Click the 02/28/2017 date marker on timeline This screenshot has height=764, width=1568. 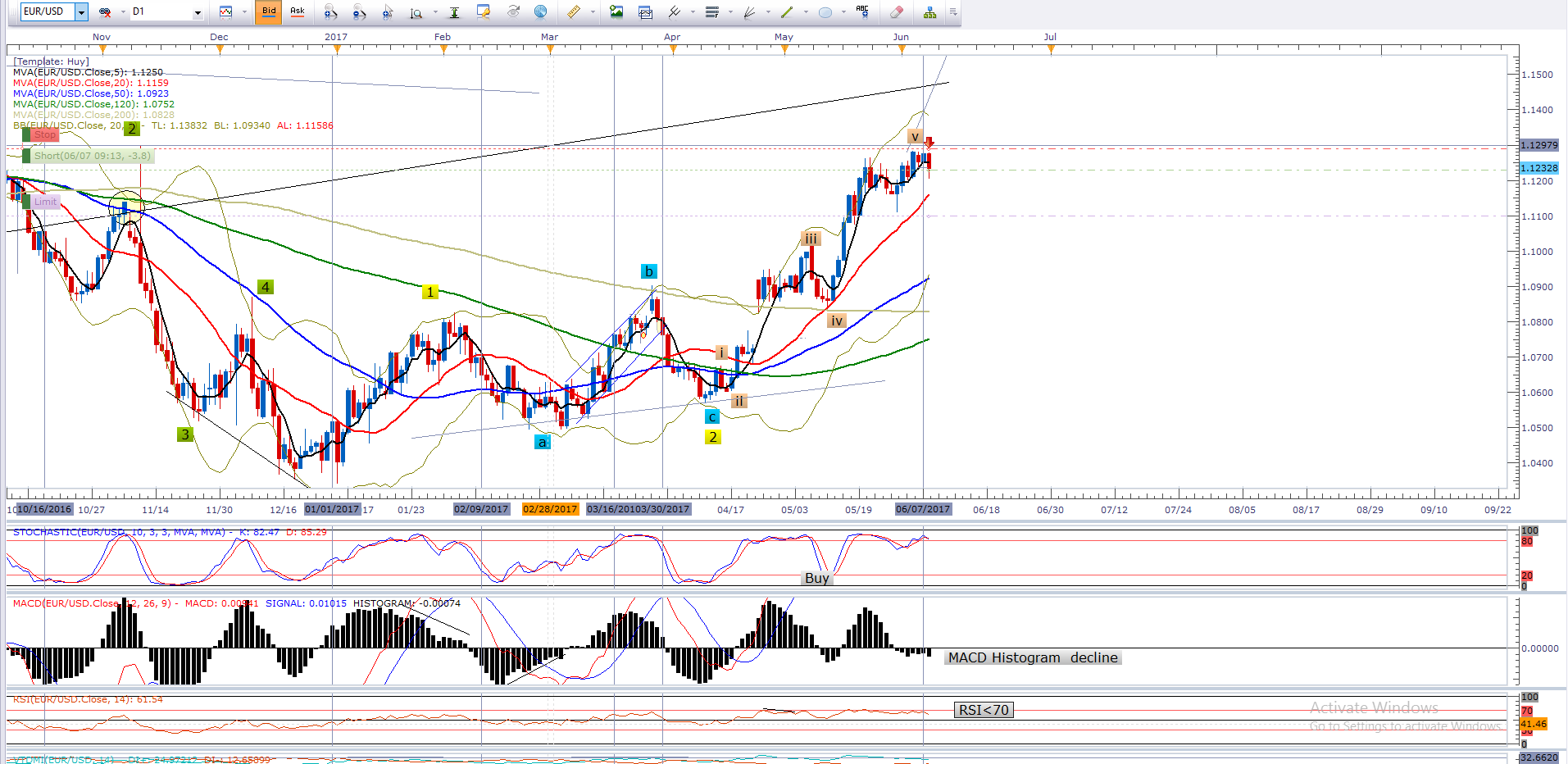pos(550,509)
